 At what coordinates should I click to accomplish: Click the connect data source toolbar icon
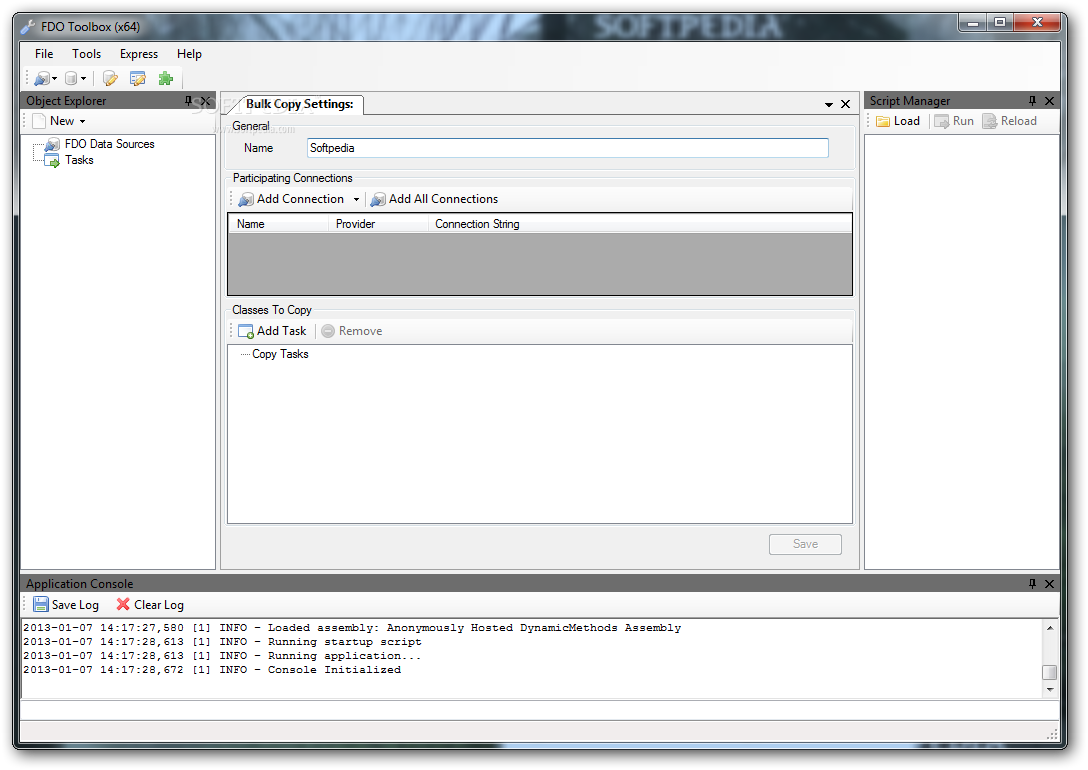pyautogui.click(x=42, y=78)
